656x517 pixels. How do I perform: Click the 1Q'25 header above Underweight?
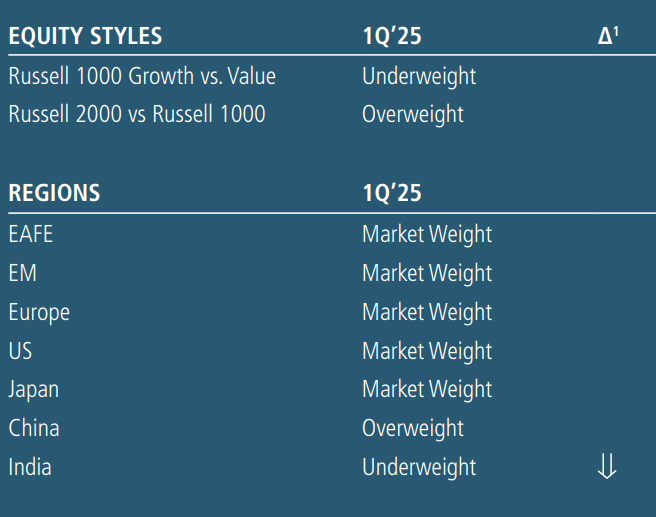coord(392,37)
